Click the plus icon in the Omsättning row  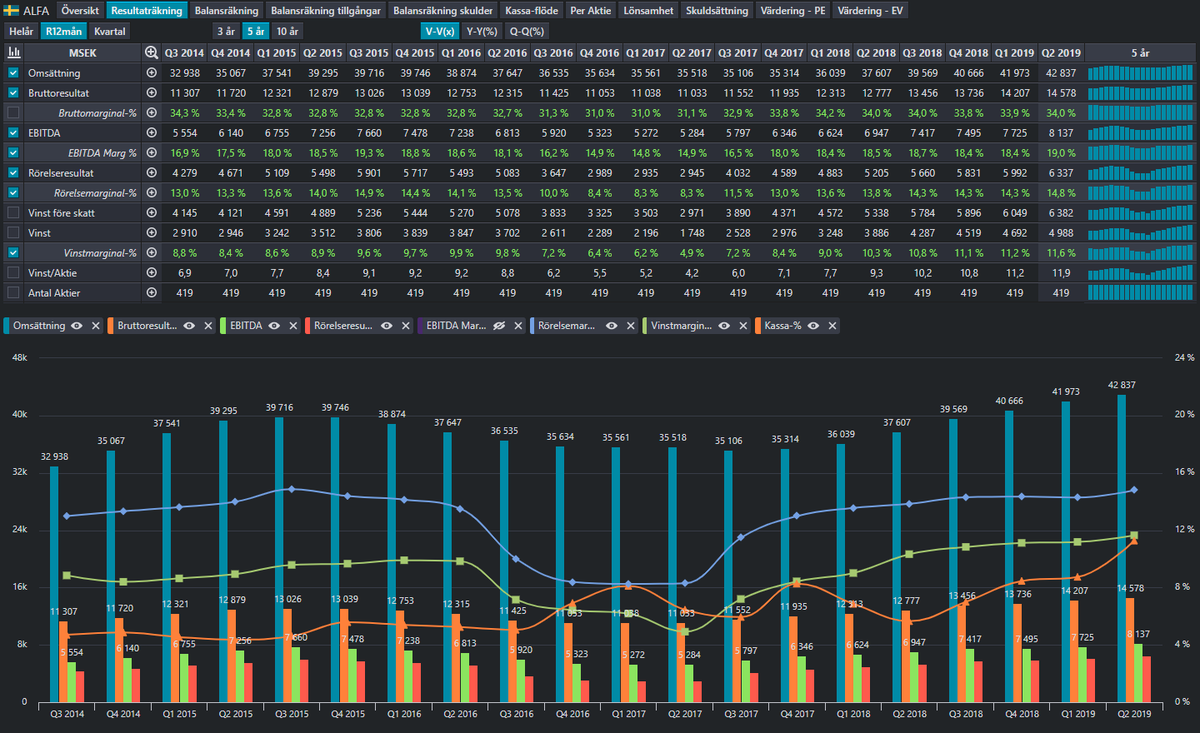pos(152,73)
